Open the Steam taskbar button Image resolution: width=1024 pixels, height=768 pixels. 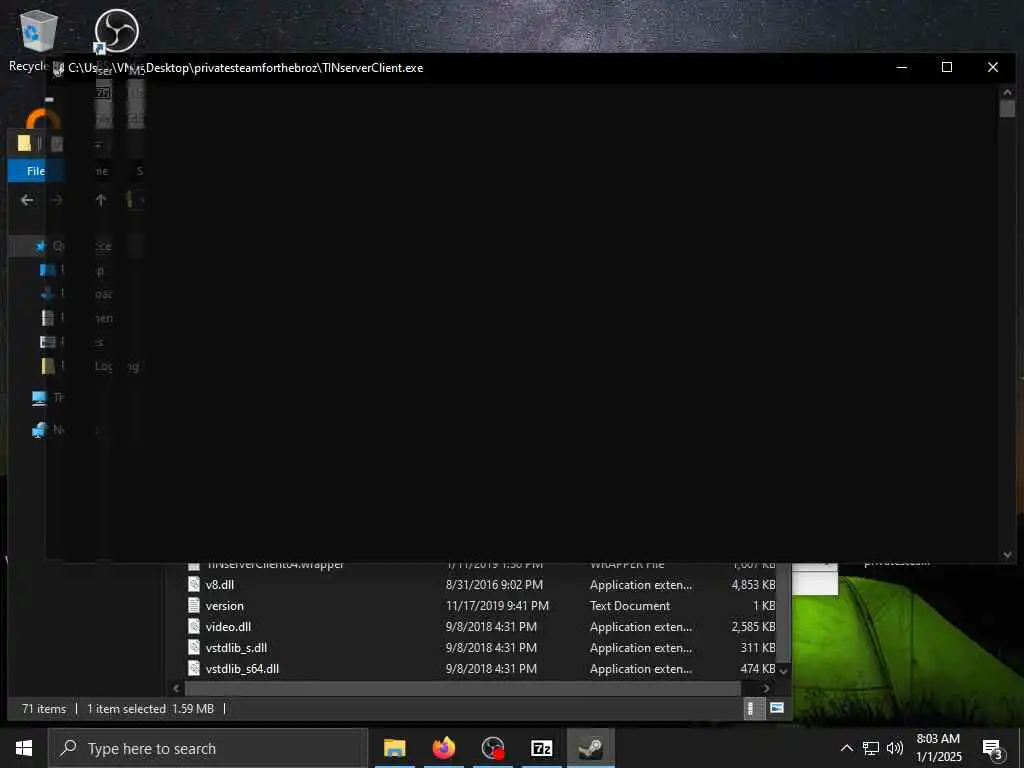click(590, 748)
